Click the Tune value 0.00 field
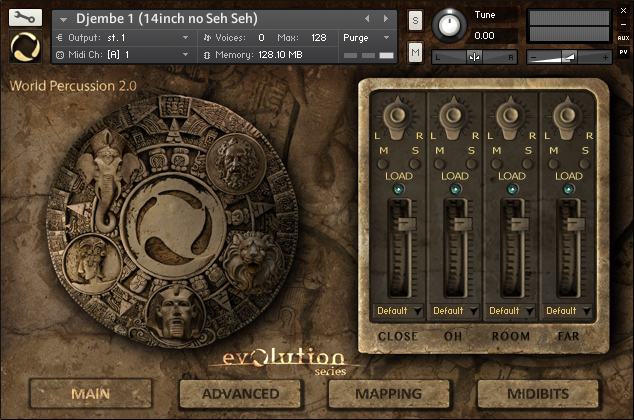The width and height of the screenshot is (634, 420). tap(484, 36)
